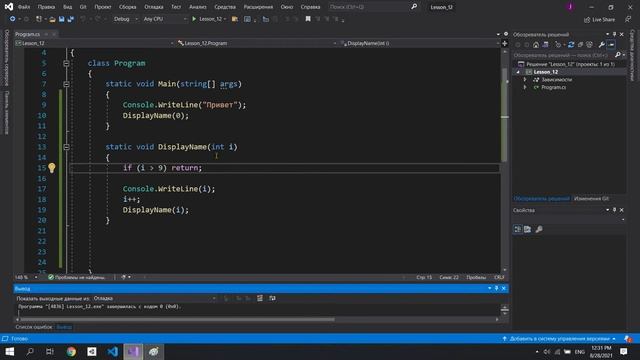Click the editor vertical scrollbar thumb
This screenshot has width=640, height=360.
click(504, 114)
